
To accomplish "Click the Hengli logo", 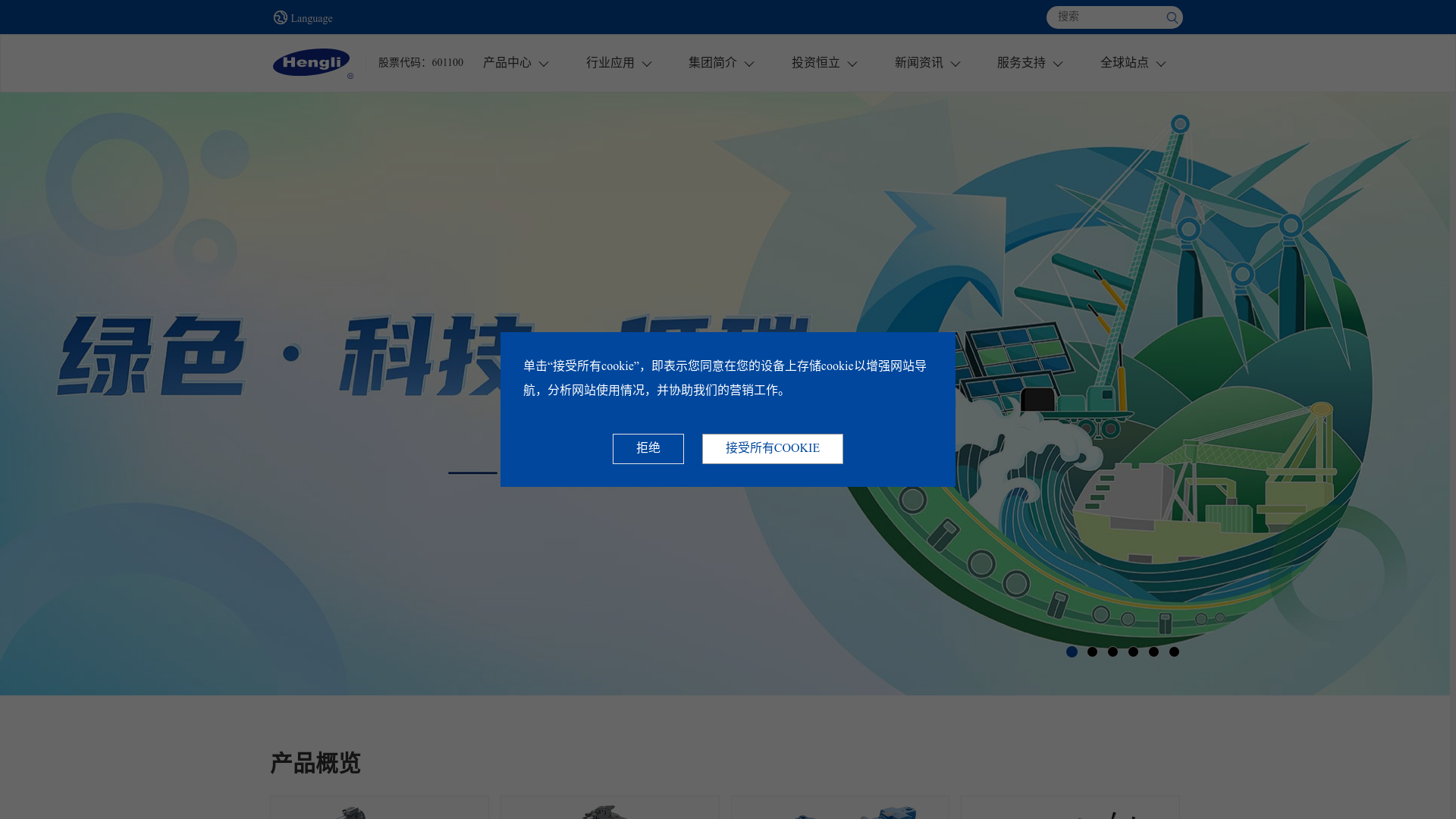I will [x=312, y=63].
